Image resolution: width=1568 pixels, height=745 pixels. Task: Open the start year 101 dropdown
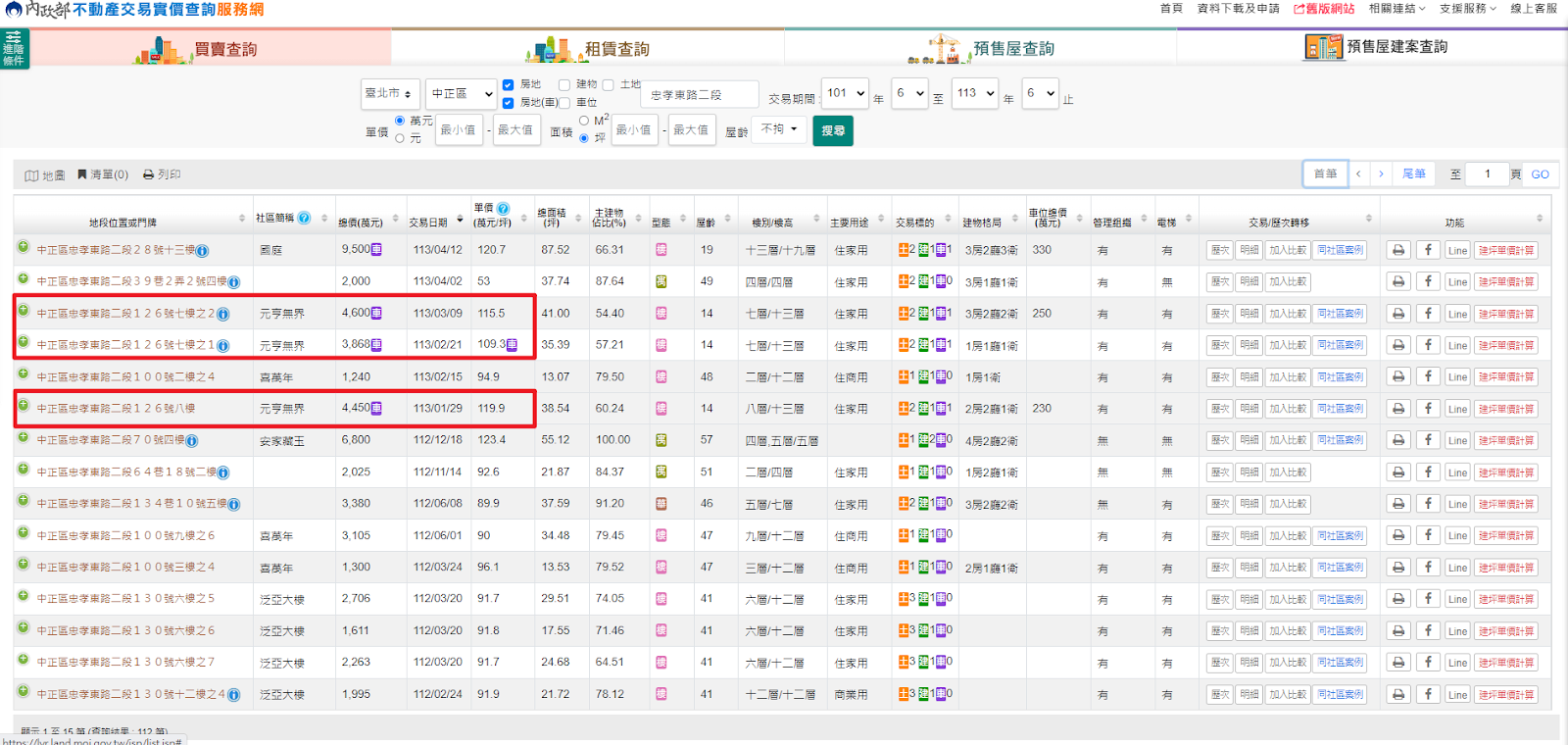pos(846,94)
